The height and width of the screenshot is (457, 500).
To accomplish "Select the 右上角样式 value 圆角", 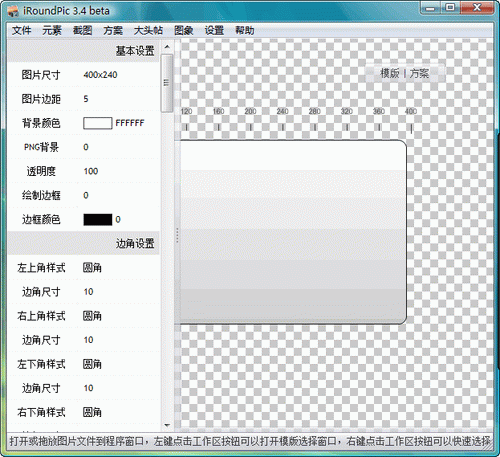I will pos(92,316).
